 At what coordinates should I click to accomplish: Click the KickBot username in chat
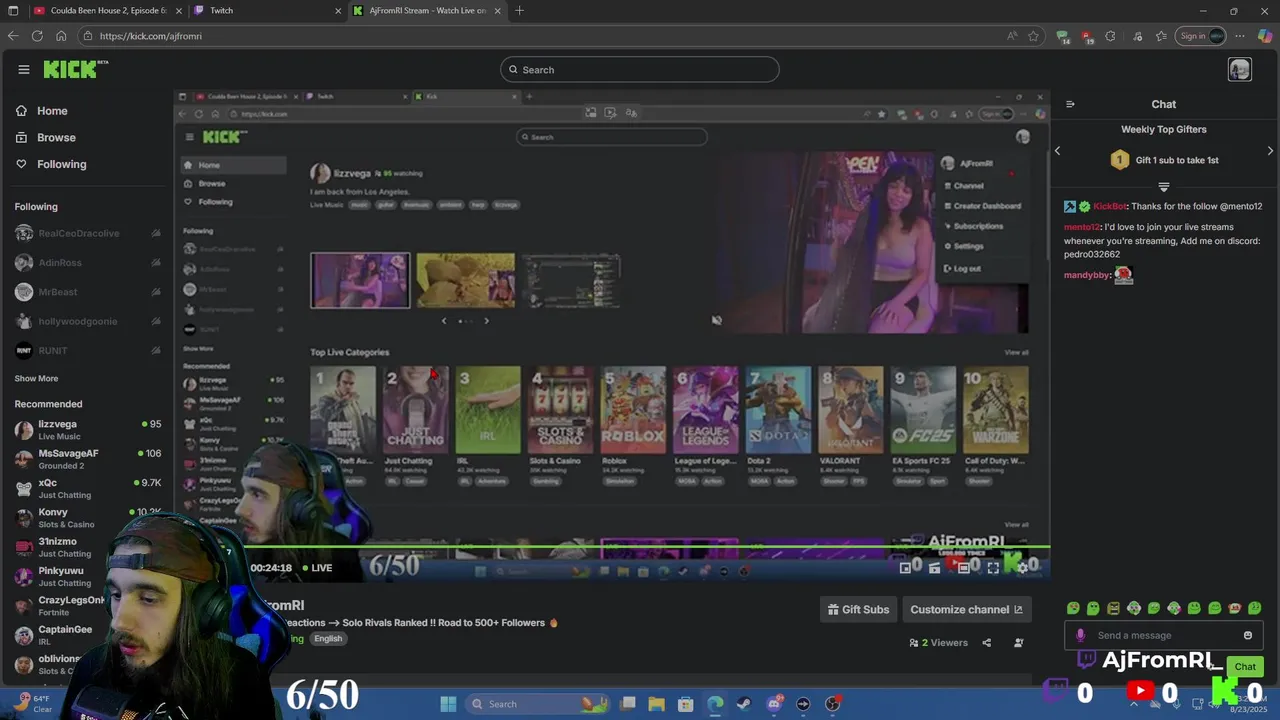[1109, 207]
